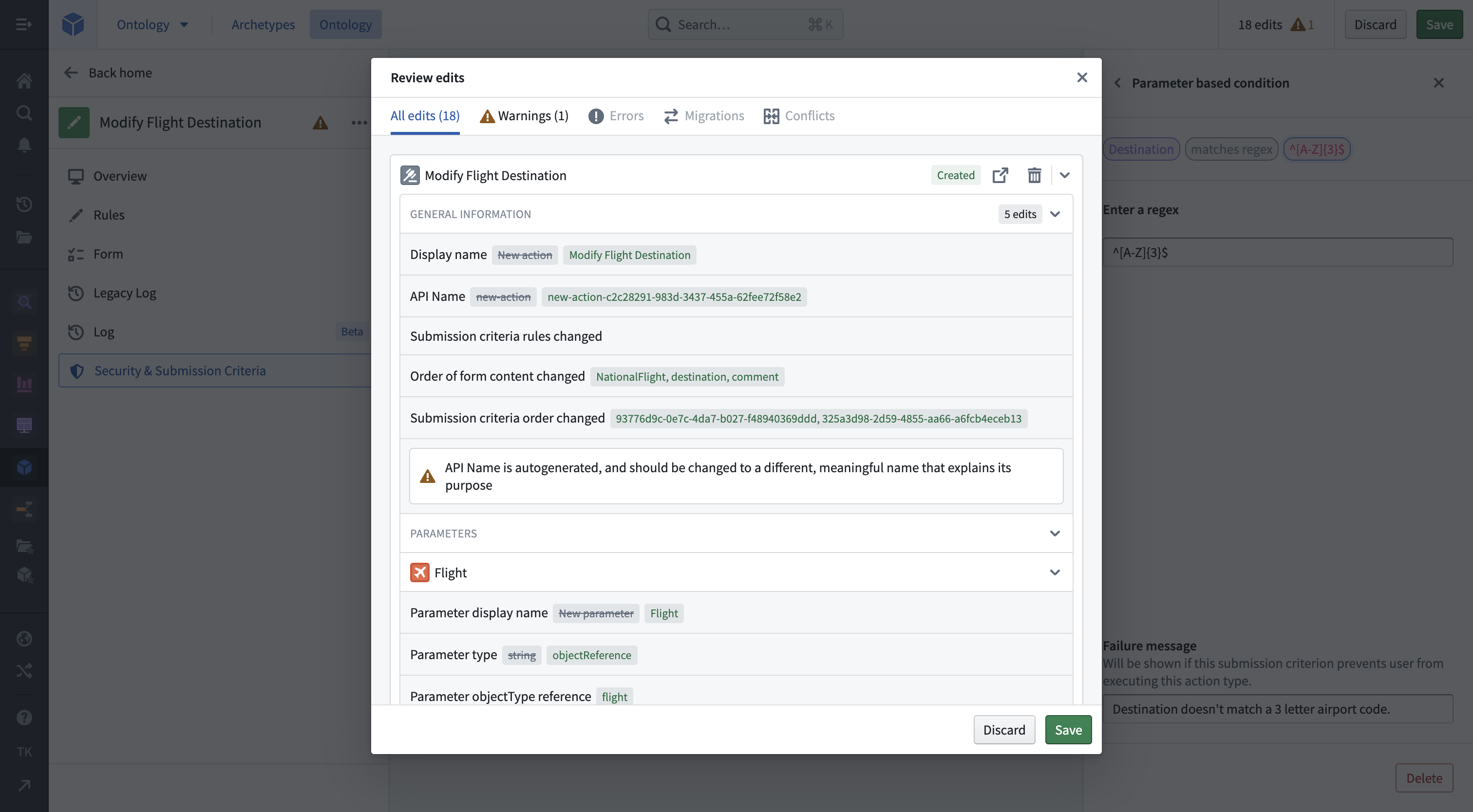Collapse the Parameters section
Screen dimensions: 1473x812
pos(1055,533)
